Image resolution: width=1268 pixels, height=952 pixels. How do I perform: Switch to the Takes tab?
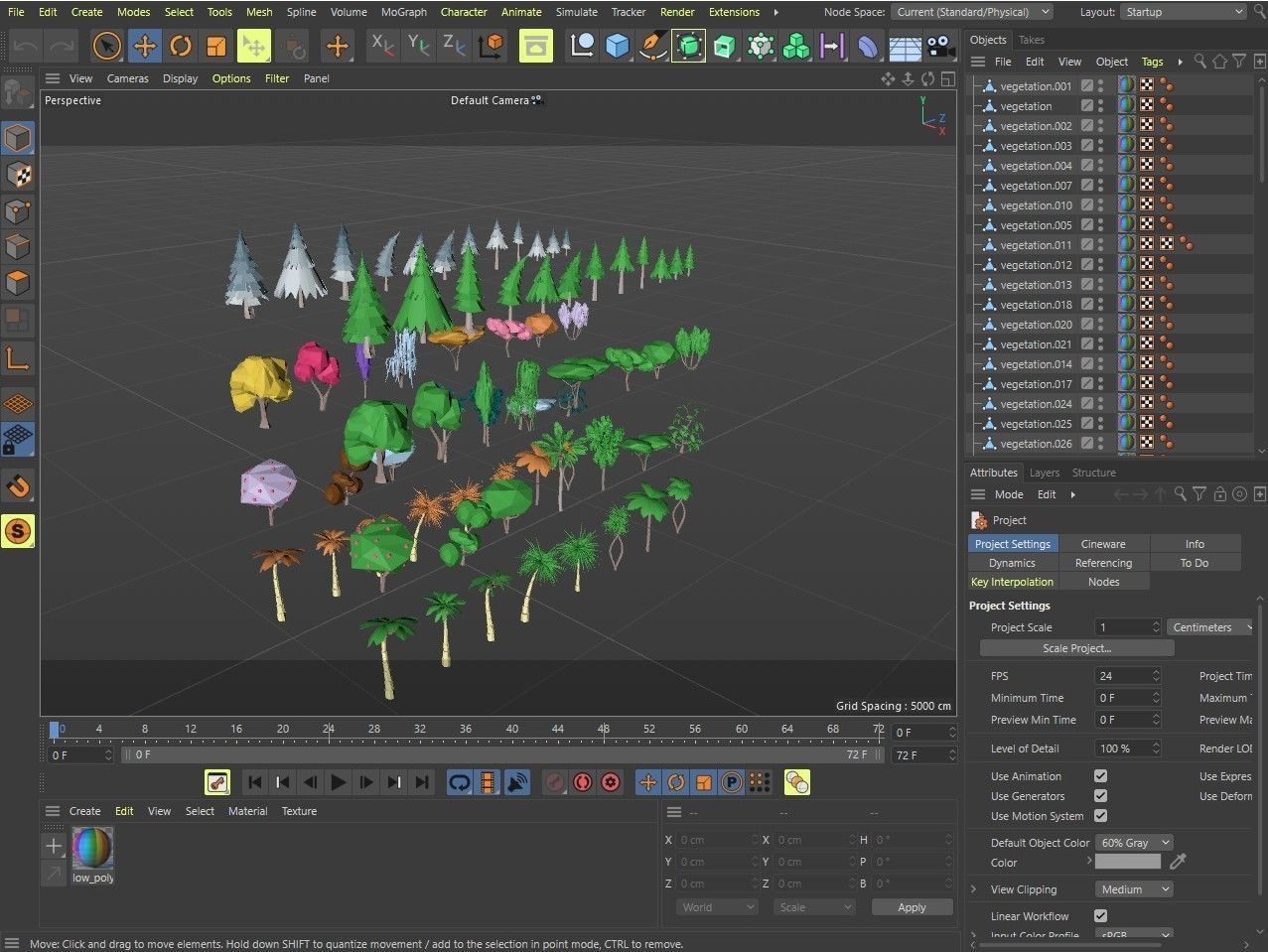[1032, 40]
